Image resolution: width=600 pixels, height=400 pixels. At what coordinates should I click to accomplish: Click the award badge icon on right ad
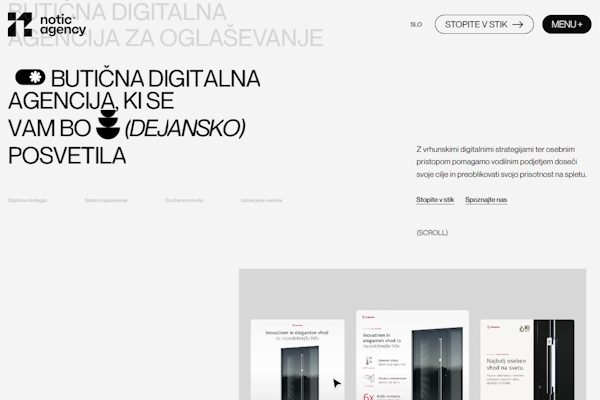pos(520,327)
